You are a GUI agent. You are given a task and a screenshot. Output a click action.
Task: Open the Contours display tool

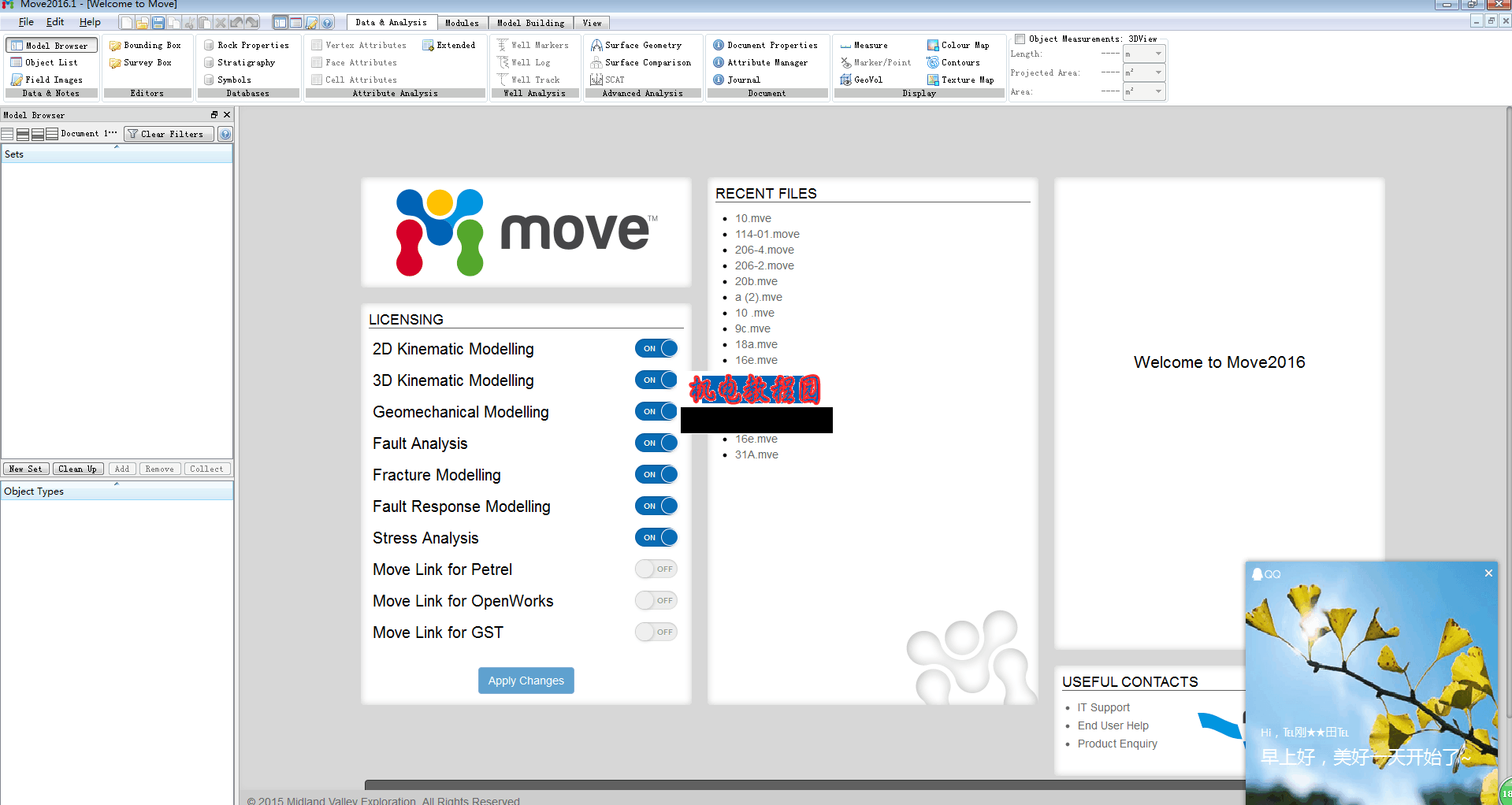tap(953, 63)
